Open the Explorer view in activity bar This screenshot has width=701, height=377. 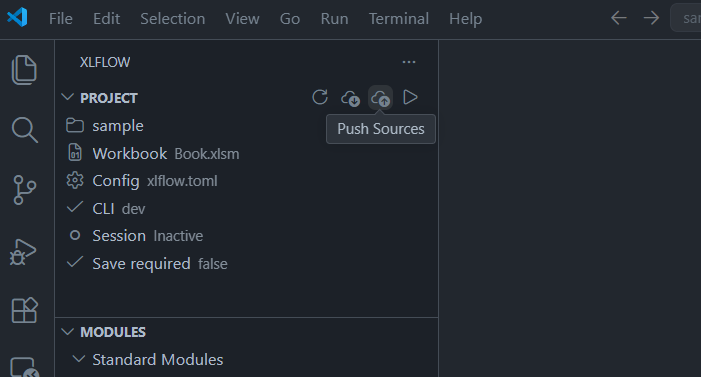coord(24,70)
